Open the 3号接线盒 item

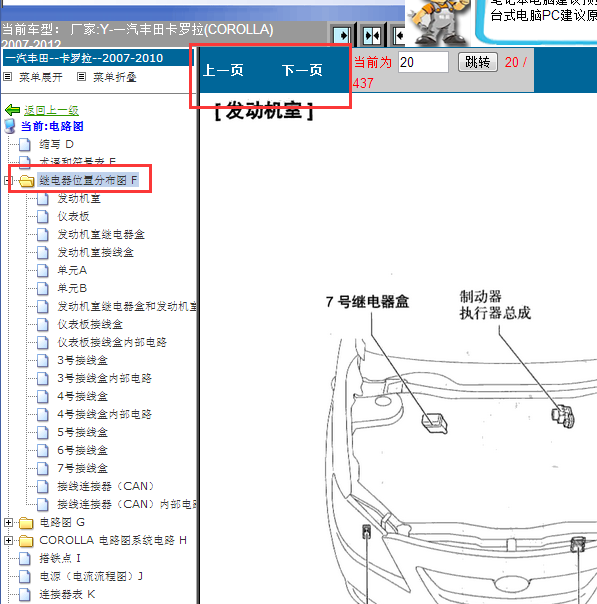[x=82, y=360]
